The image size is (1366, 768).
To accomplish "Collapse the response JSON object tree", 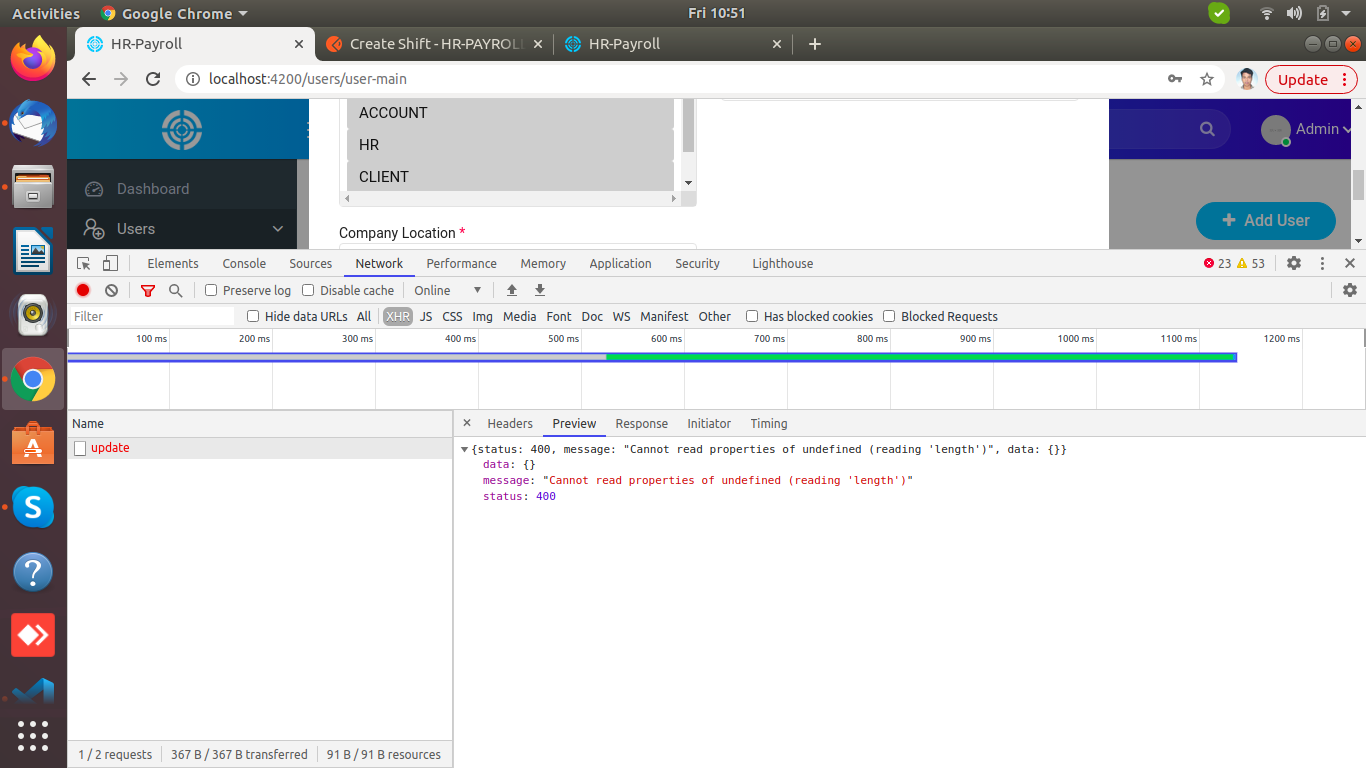I will click(x=464, y=450).
